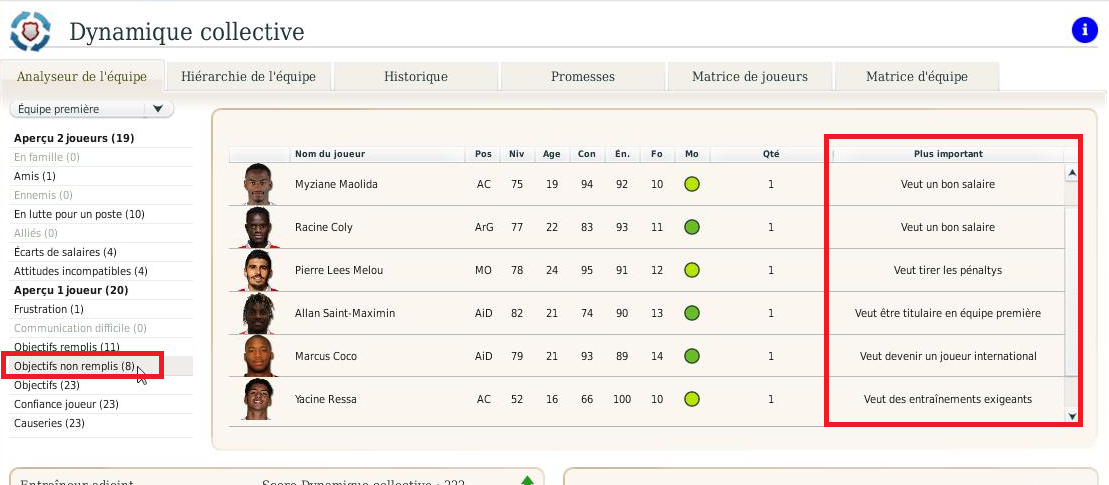The height and width of the screenshot is (485, 1109).
Task: Select Frustration (1)
Action: pyautogui.click(x=49, y=310)
